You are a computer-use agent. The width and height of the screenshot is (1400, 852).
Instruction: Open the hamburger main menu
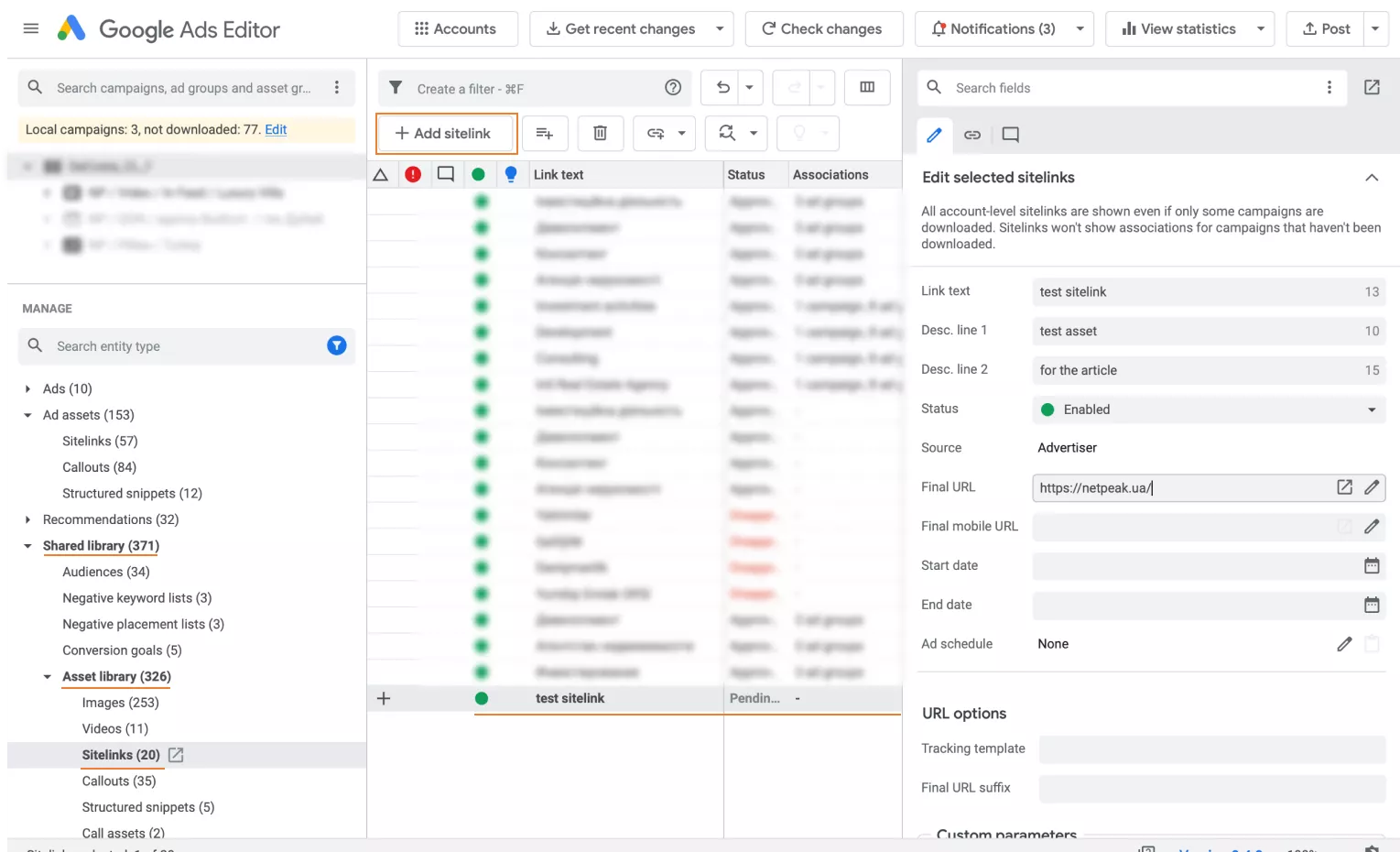pyautogui.click(x=30, y=28)
